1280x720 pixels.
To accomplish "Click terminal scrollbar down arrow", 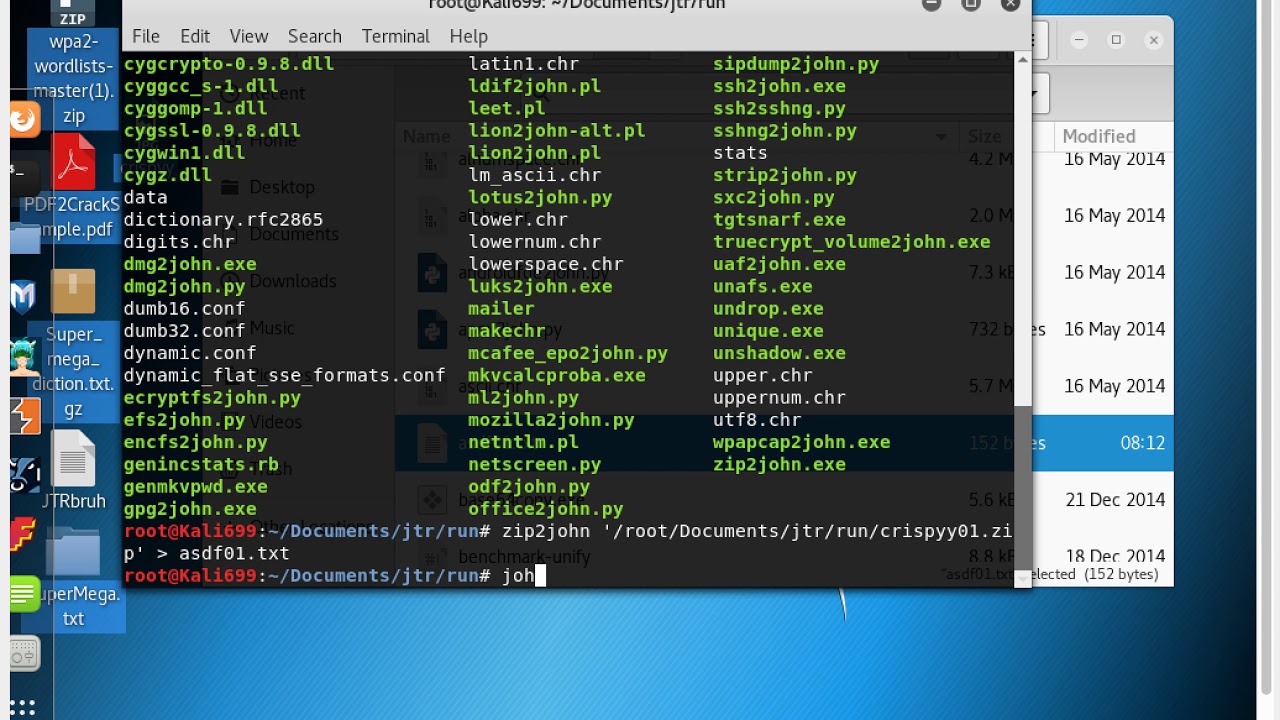I will 1022,579.
